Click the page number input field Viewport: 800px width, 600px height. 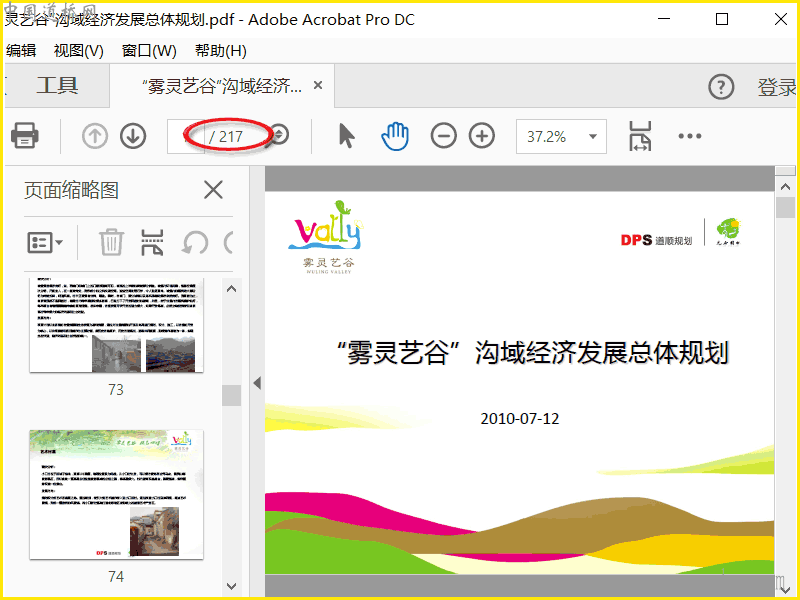[x=186, y=136]
